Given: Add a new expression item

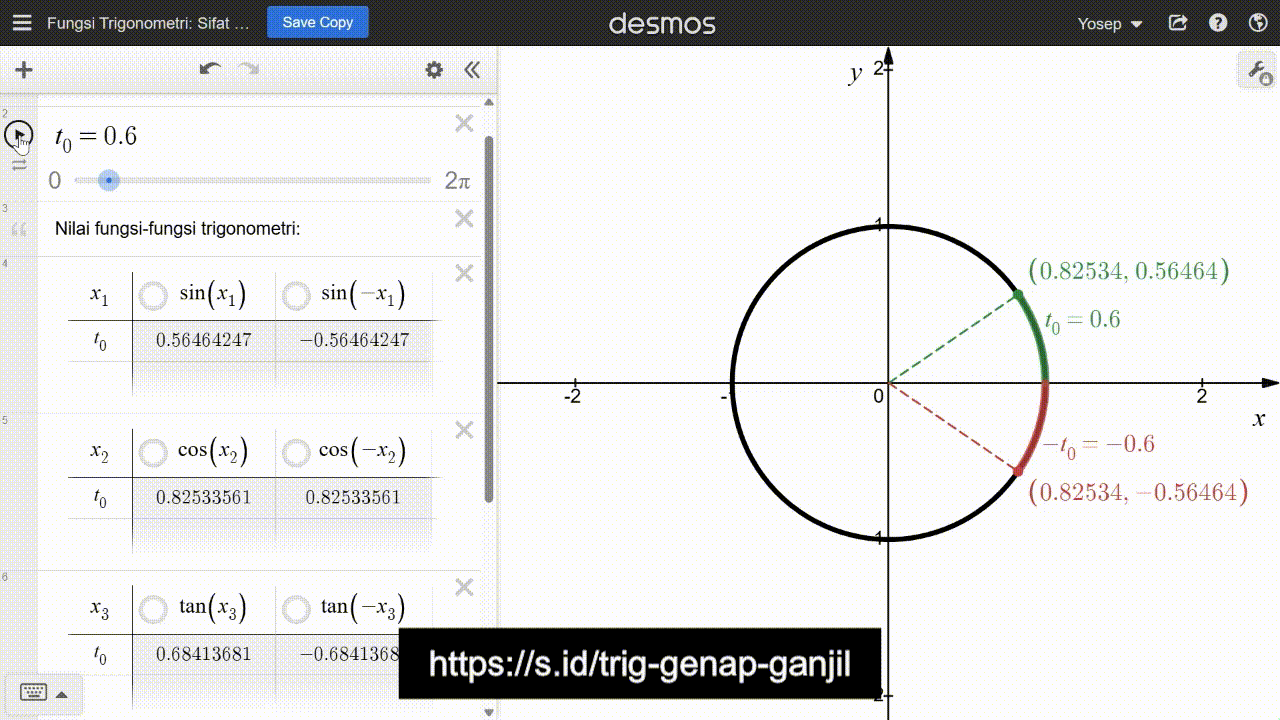Looking at the screenshot, I should [24, 70].
